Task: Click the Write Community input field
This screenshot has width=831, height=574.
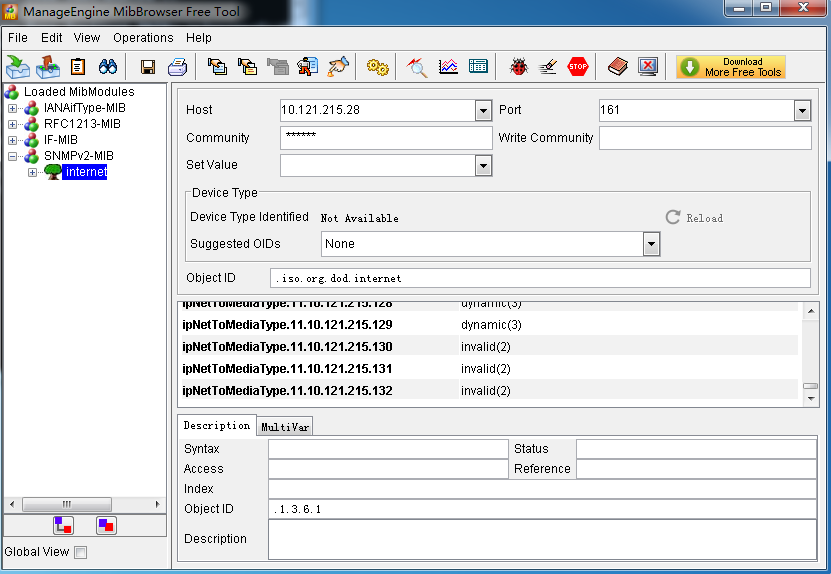Action: tap(705, 138)
